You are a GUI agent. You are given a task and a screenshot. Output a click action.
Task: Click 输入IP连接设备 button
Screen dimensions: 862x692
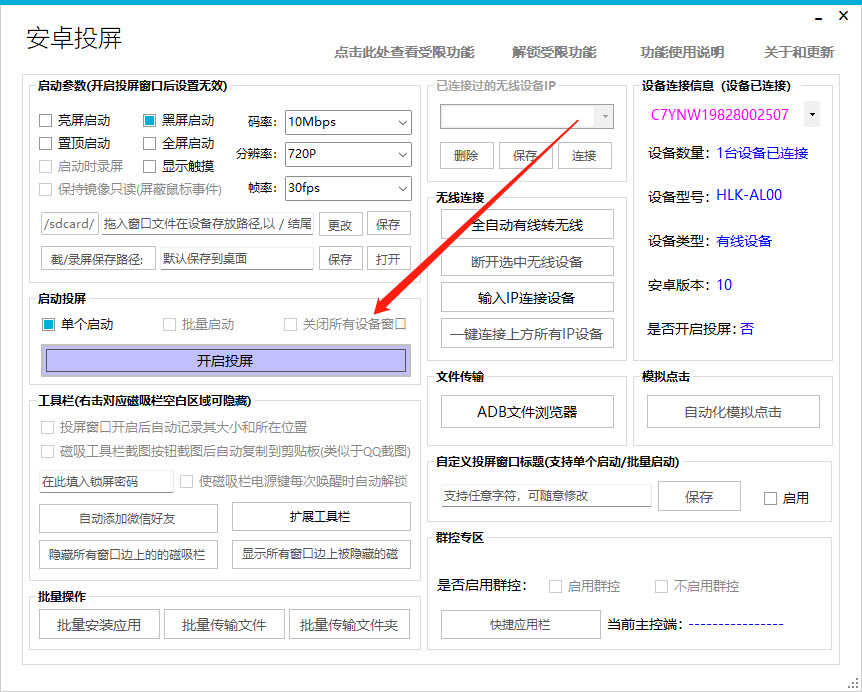(527, 297)
